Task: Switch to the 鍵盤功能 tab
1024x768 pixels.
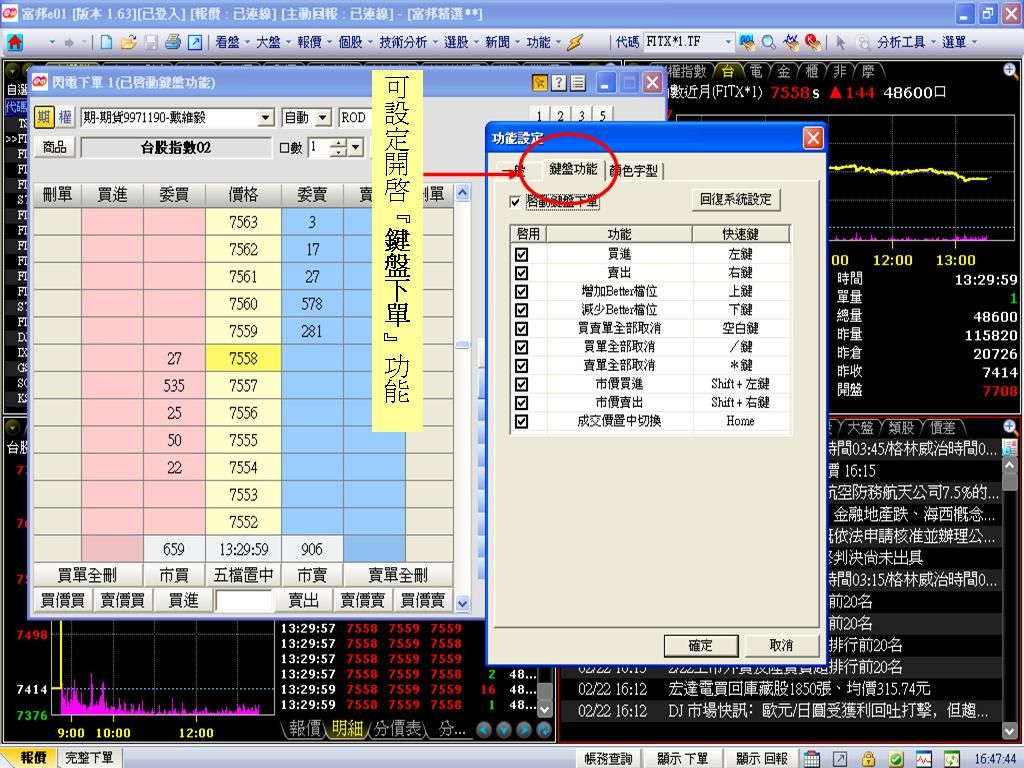Action: click(x=573, y=169)
